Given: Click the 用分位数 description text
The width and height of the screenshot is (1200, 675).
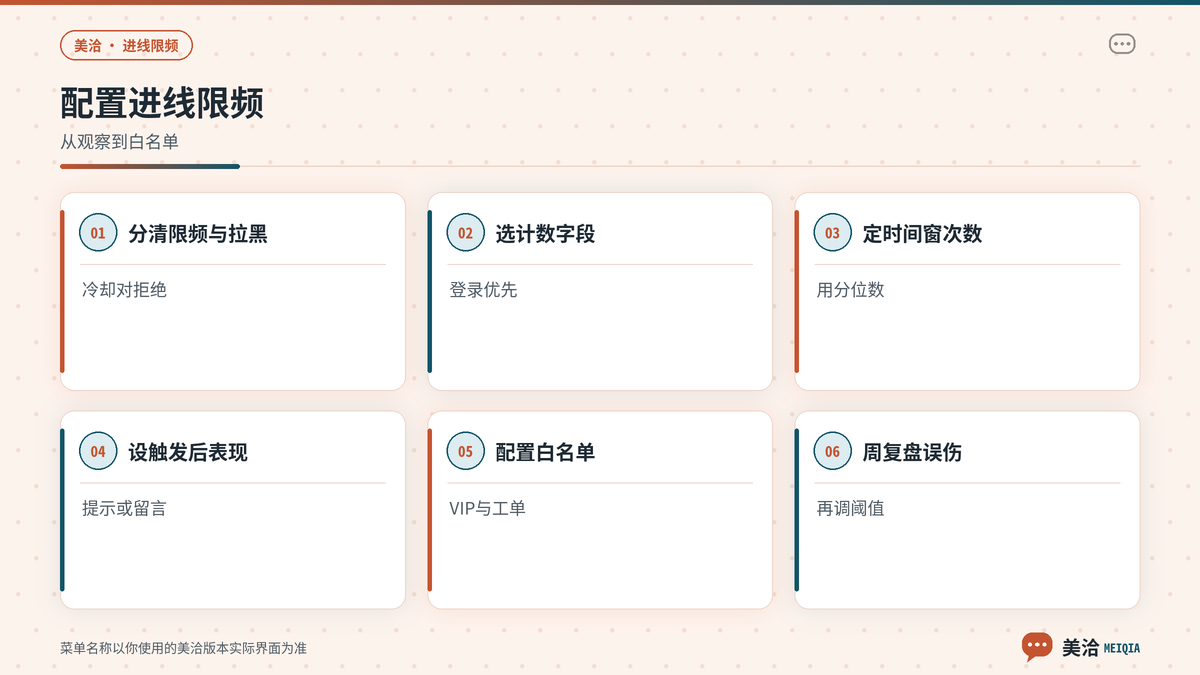Looking at the screenshot, I should pyautogui.click(x=851, y=290).
